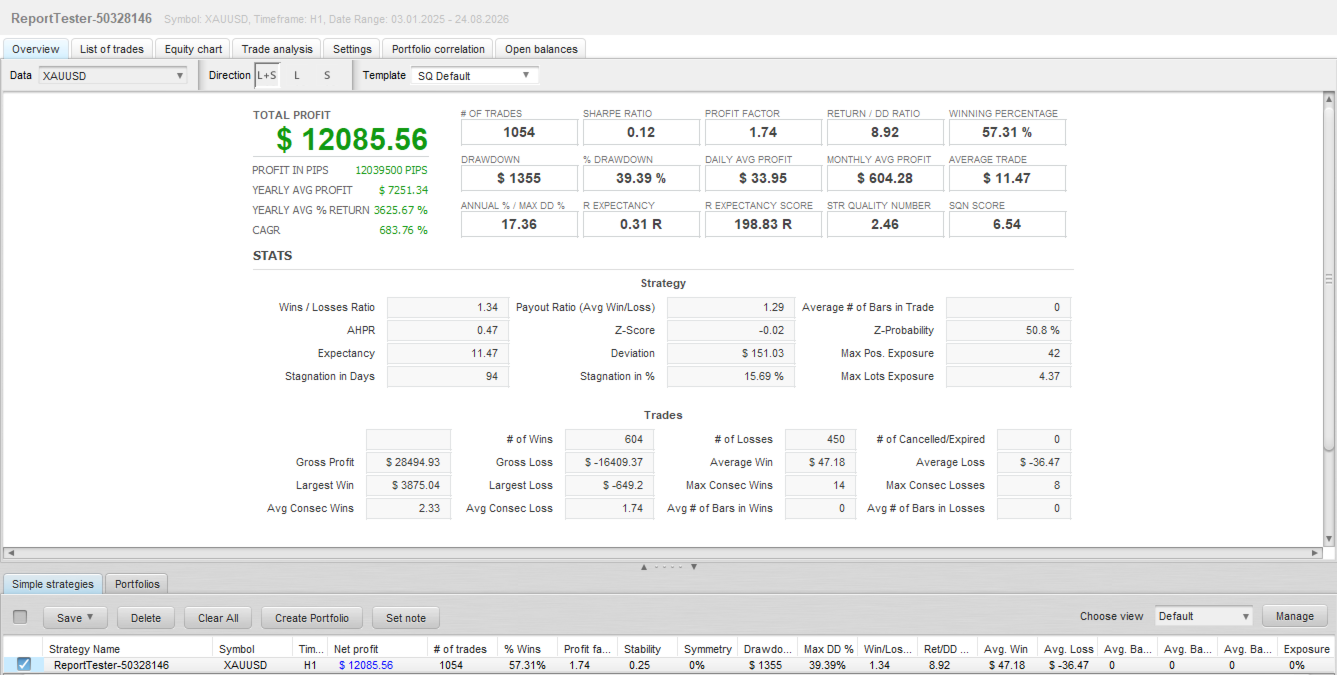
Task: Click the Gross Profit value $ 28494.93
Action: coord(408,462)
